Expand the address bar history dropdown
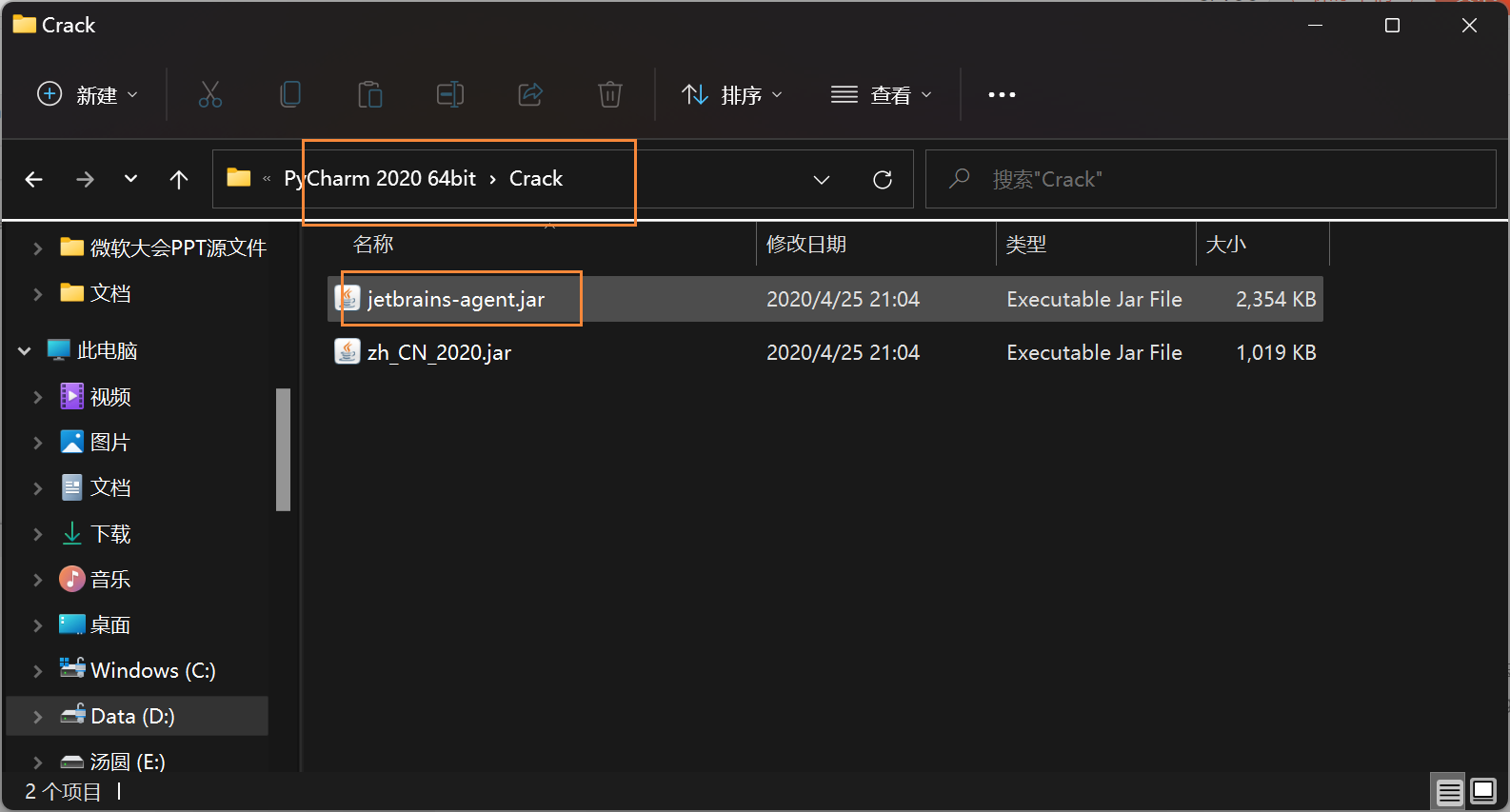This screenshot has width=1510, height=812. [822, 179]
